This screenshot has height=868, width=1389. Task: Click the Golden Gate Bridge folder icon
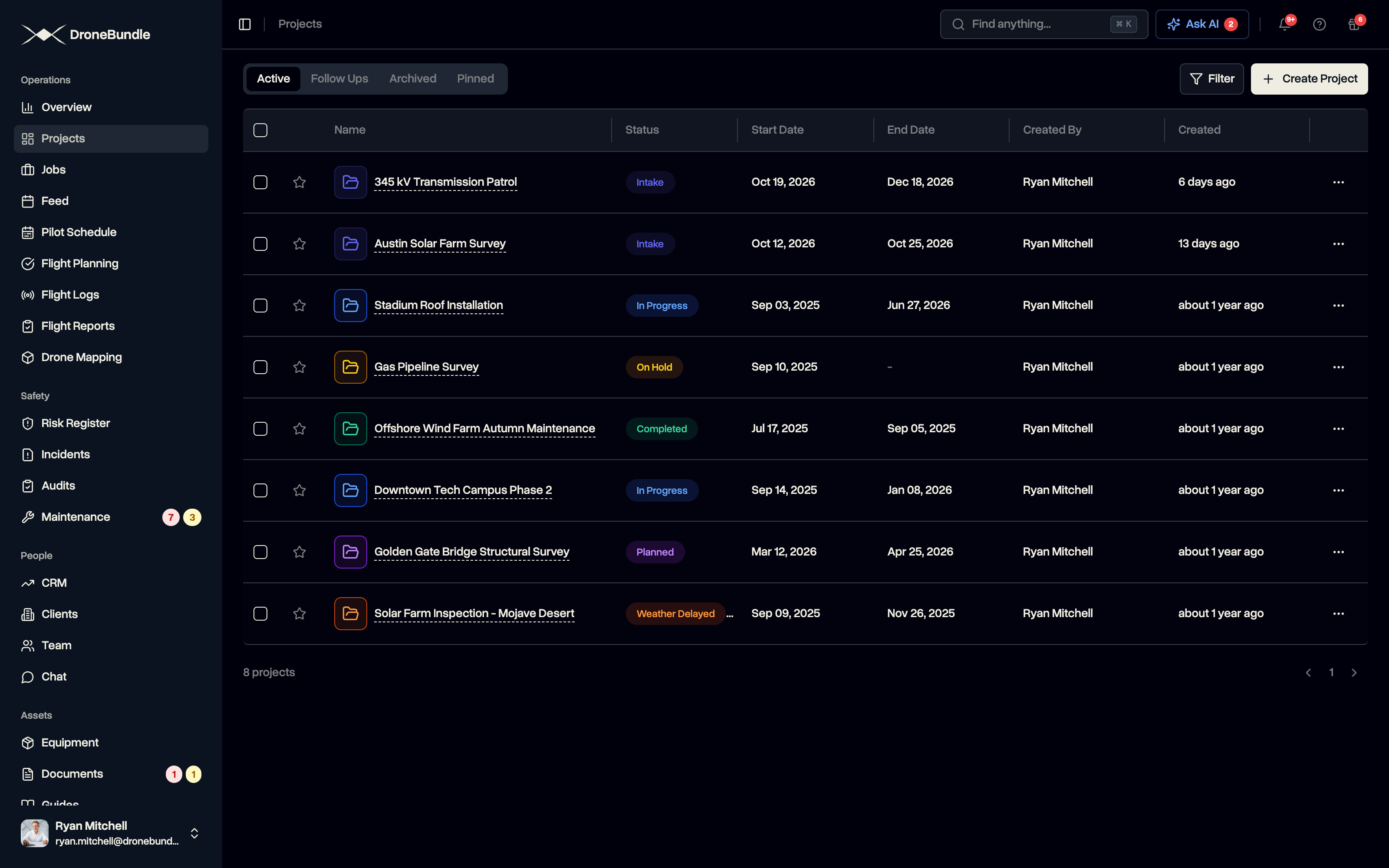tap(350, 552)
